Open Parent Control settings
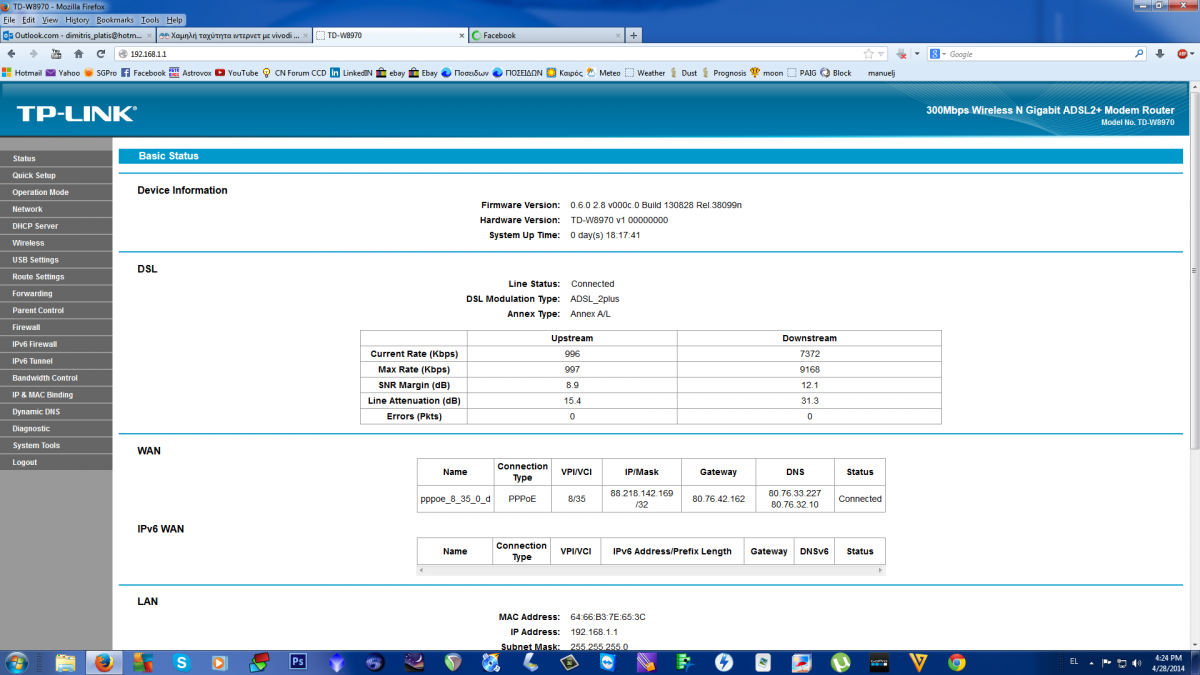This screenshot has height=675, width=1200. pyautogui.click(x=56, y=310)
